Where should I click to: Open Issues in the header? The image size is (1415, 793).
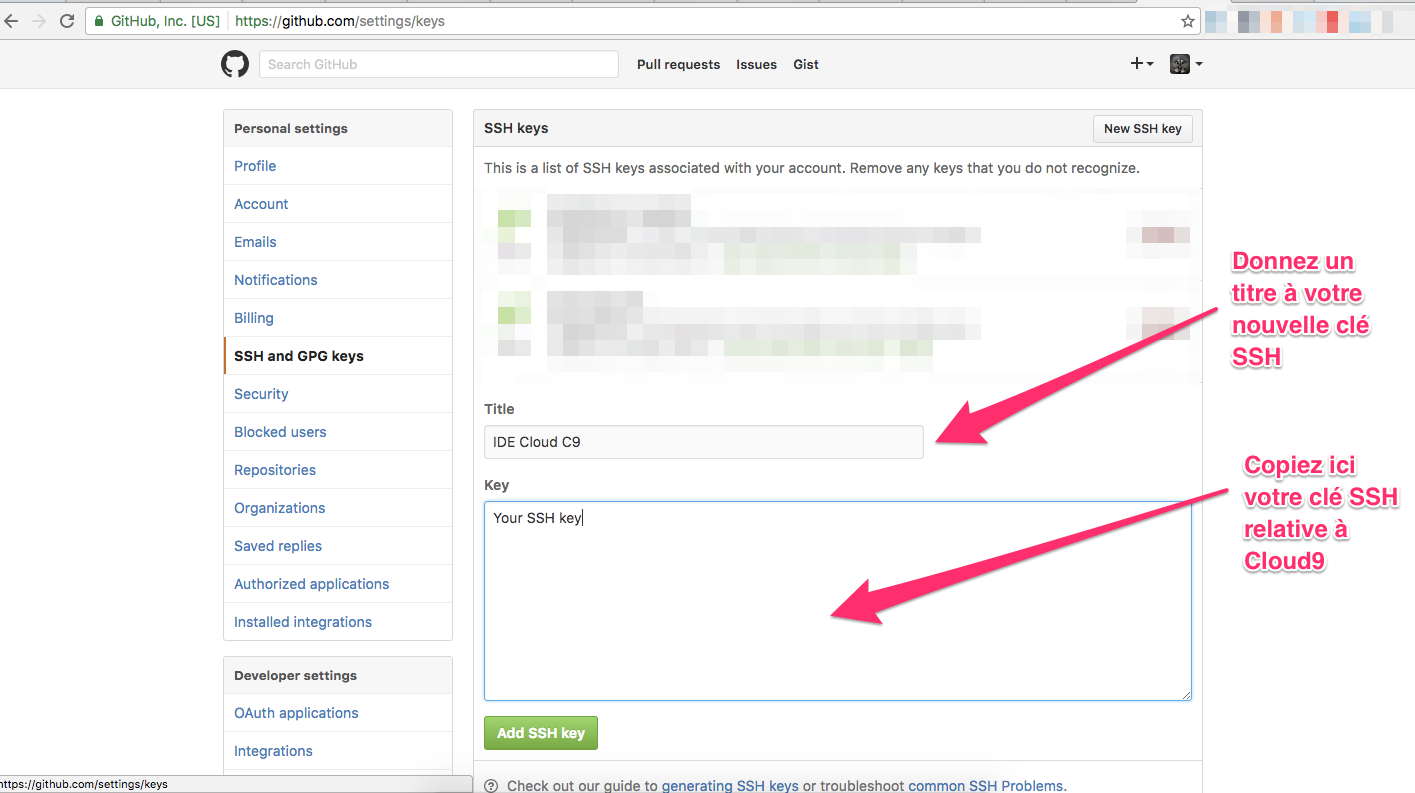point(756,64)
